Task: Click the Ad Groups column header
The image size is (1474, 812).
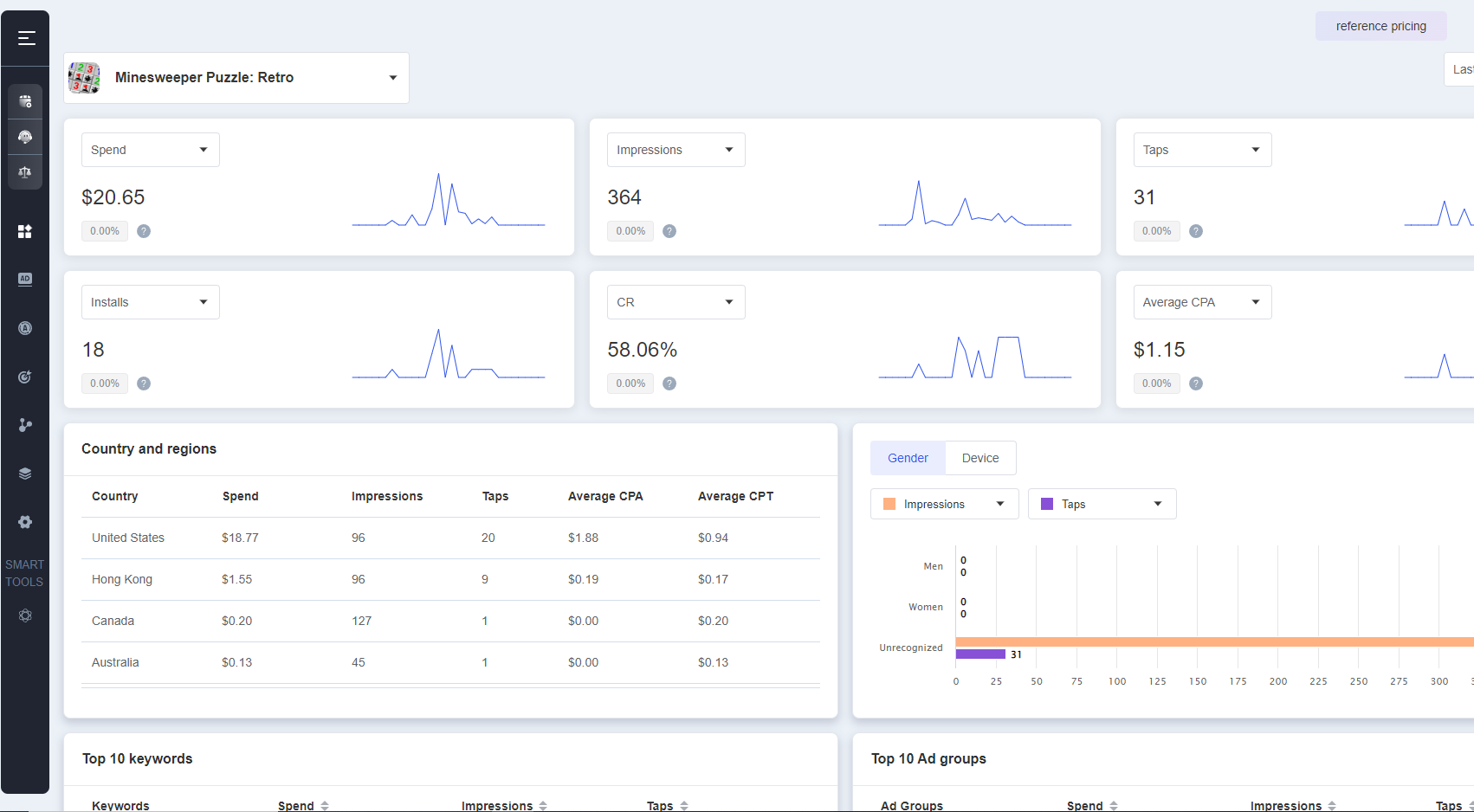Action: coord(912,806)
